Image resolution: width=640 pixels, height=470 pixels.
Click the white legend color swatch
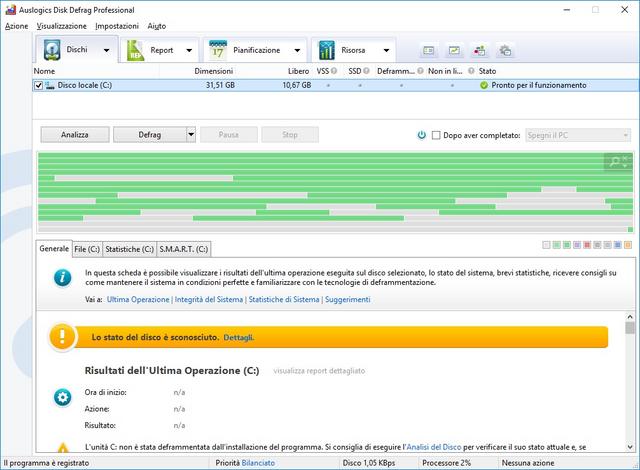pos(546,245)
